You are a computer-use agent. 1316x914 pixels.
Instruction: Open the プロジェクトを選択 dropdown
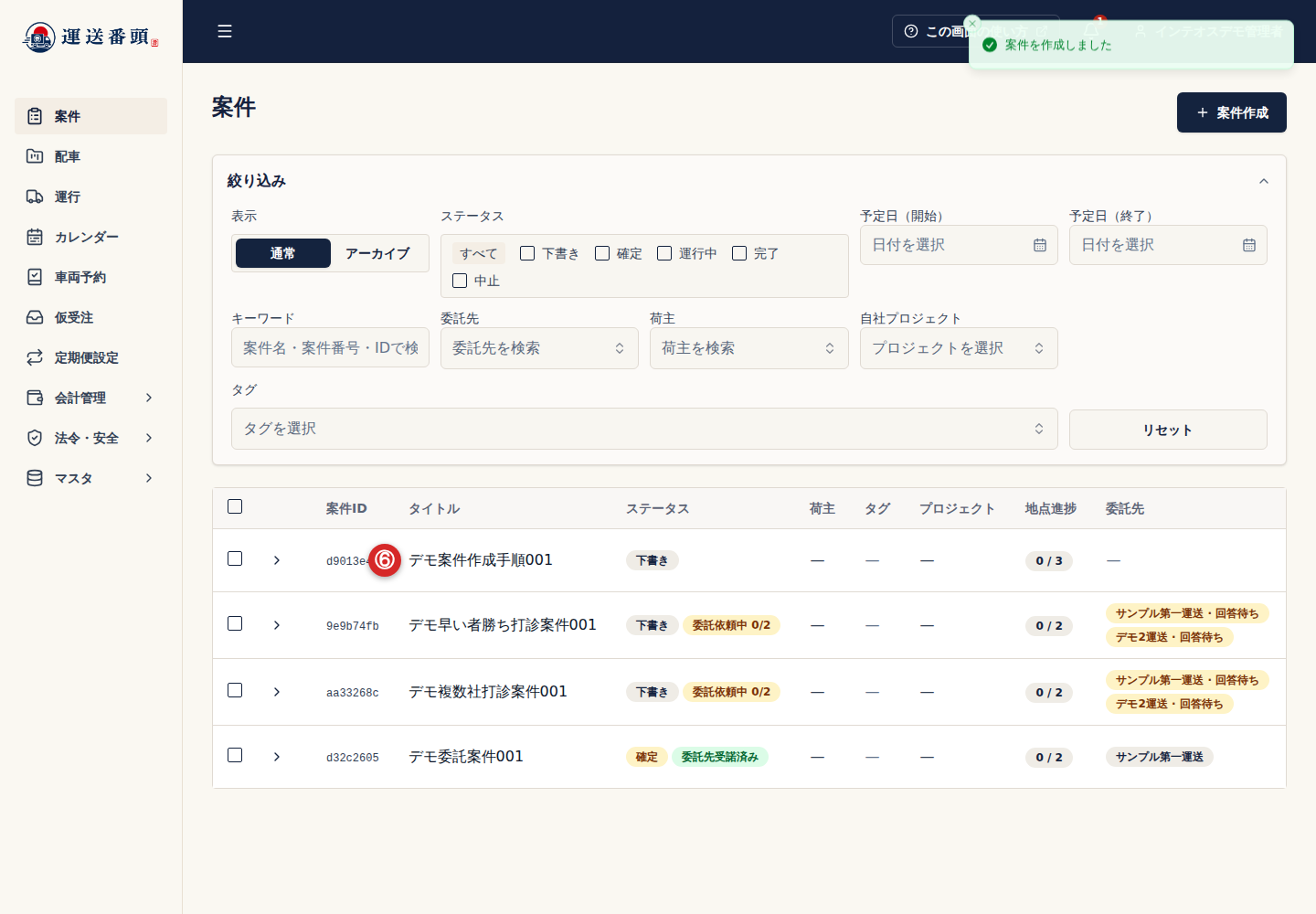tap(959, 348)
